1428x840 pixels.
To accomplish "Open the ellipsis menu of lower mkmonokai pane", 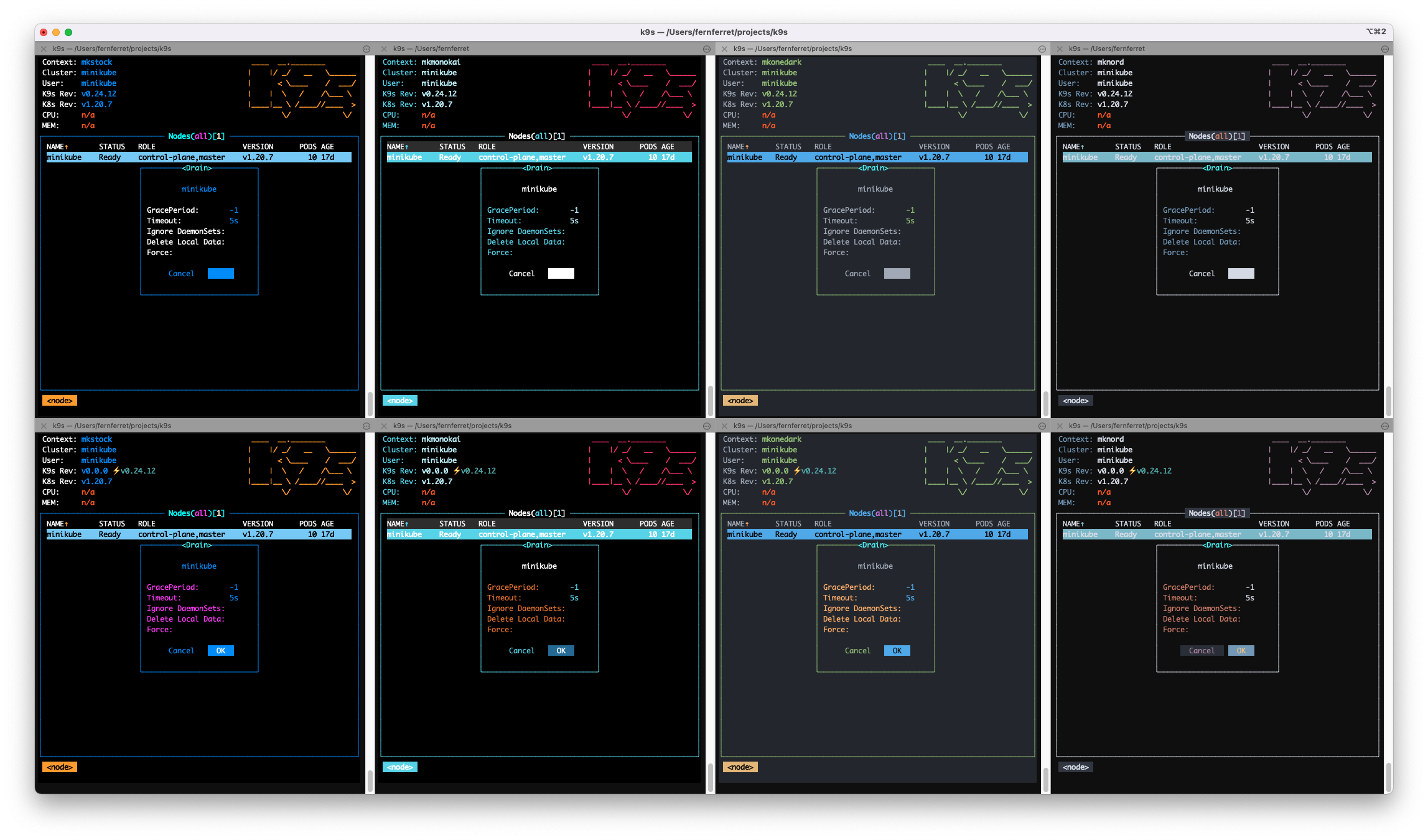I will pyautogui.click(x=707, y=426).
